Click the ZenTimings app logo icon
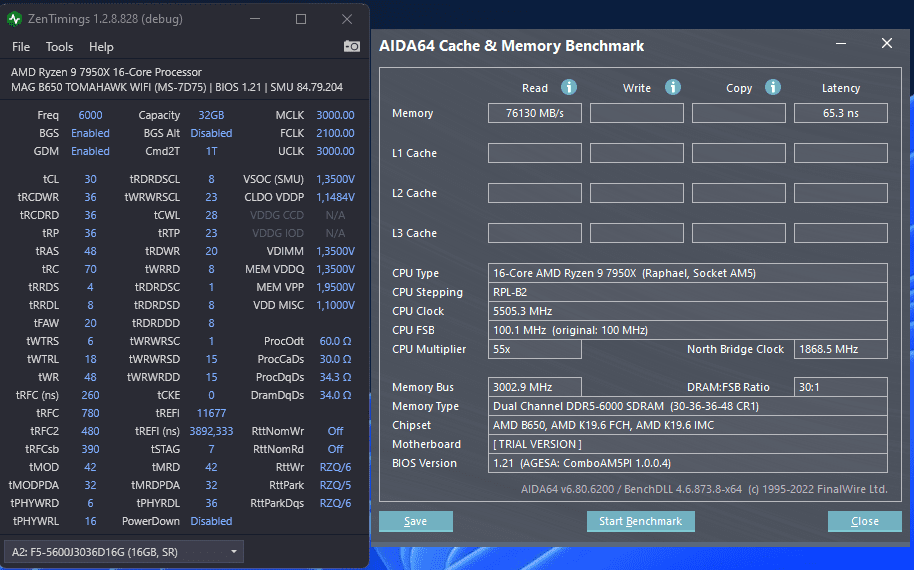The image size is (914, 570). 14,19
